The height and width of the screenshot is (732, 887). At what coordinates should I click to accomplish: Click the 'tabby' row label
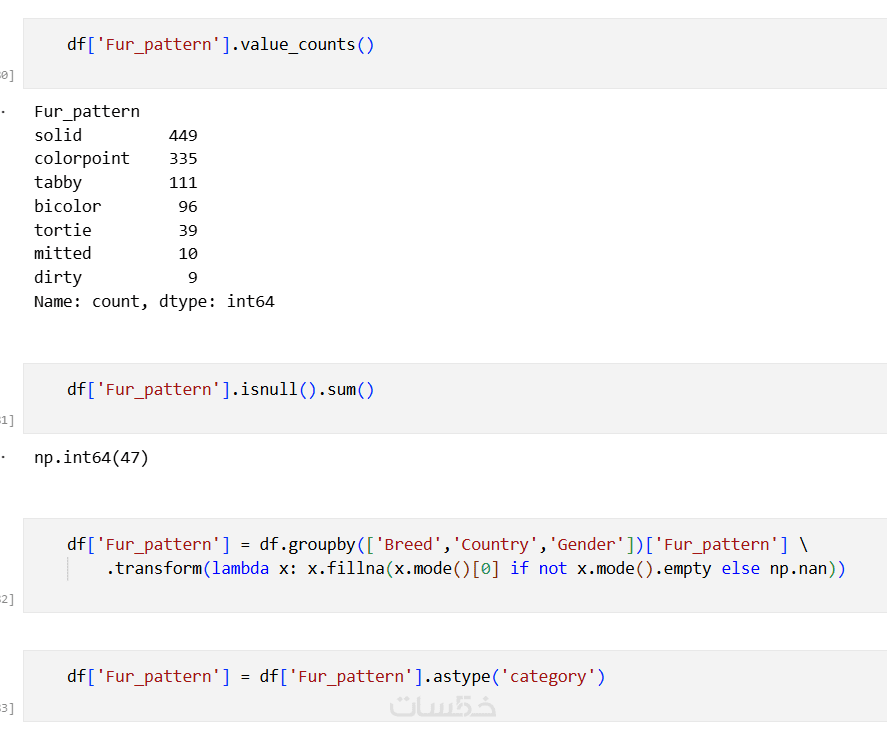(58, 183)
